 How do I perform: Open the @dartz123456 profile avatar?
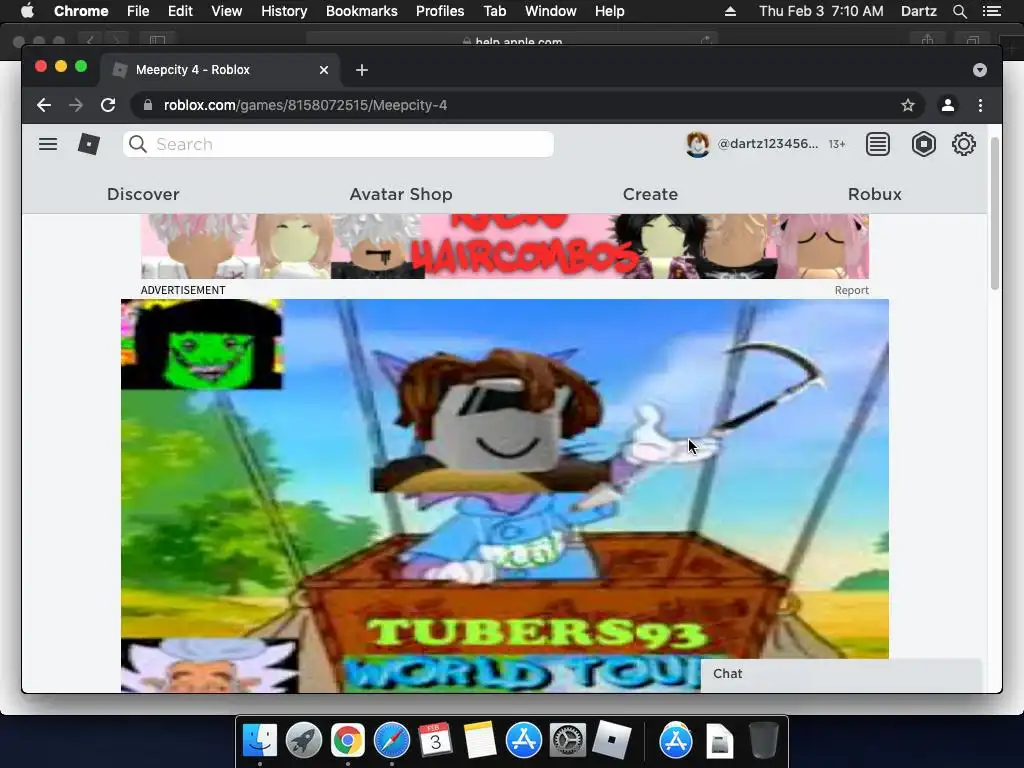[697, 144]
